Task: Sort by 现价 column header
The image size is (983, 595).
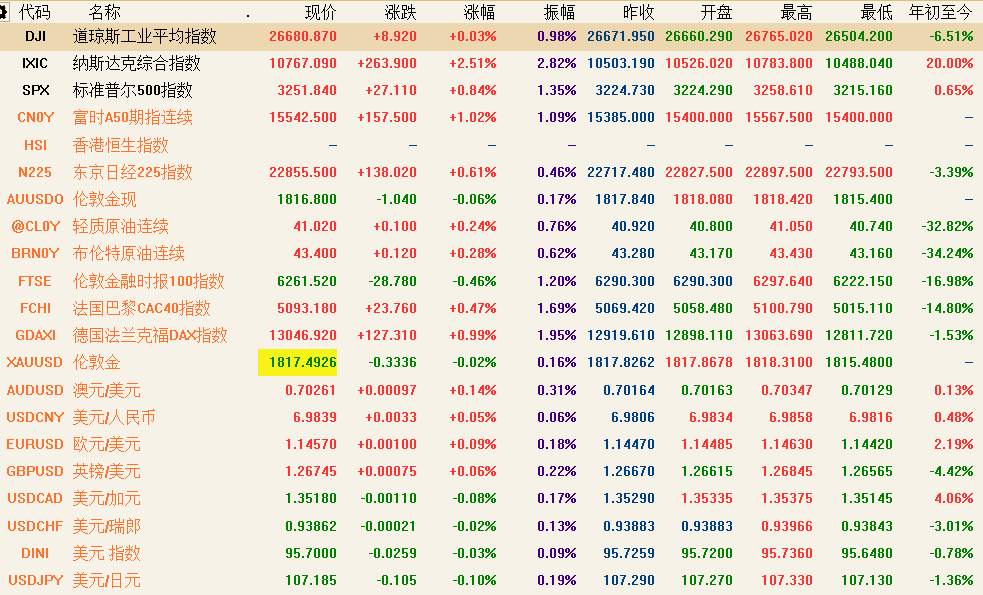Action: pos(321,12)
